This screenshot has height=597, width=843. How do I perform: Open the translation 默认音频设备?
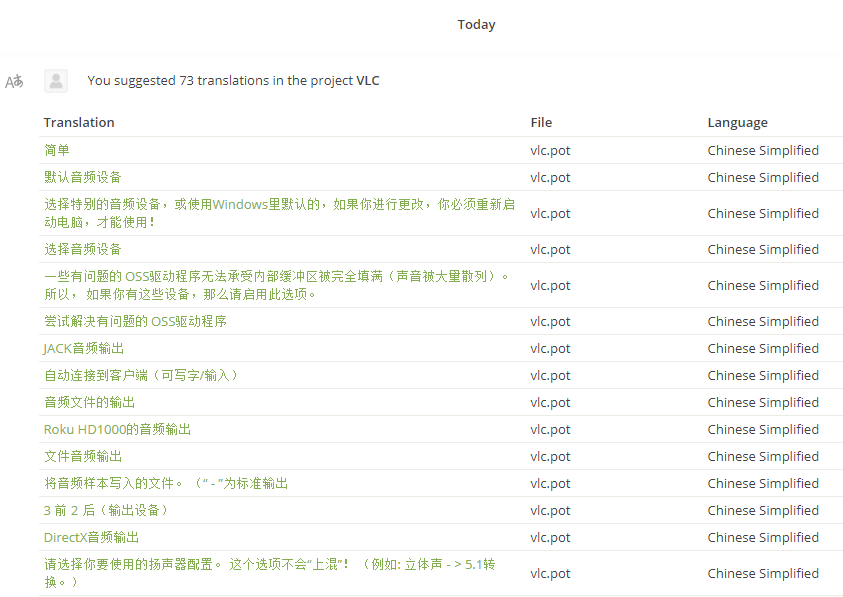tap(83, 178)
